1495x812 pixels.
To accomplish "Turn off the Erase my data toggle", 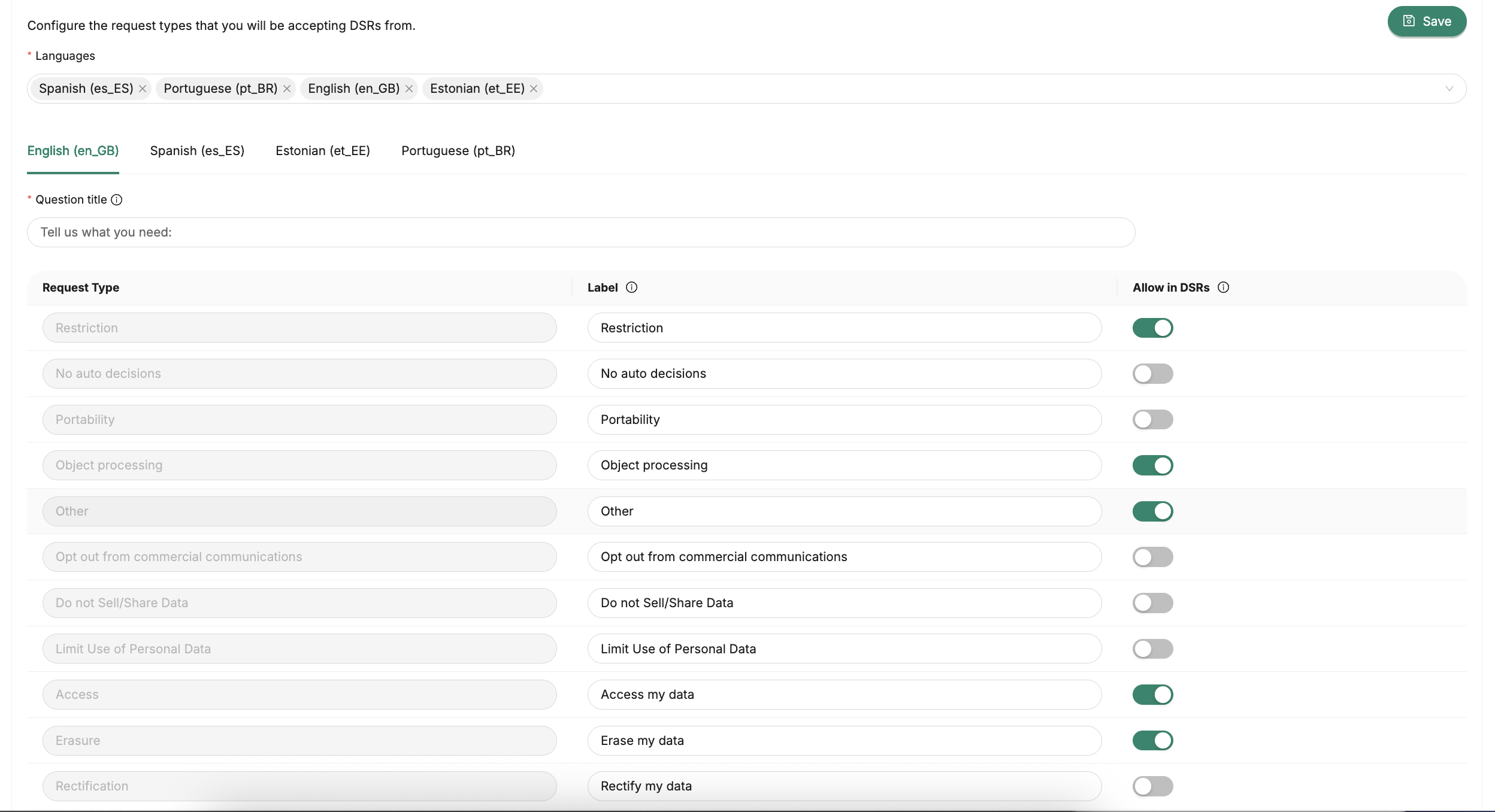I will tap(1152, 741).
